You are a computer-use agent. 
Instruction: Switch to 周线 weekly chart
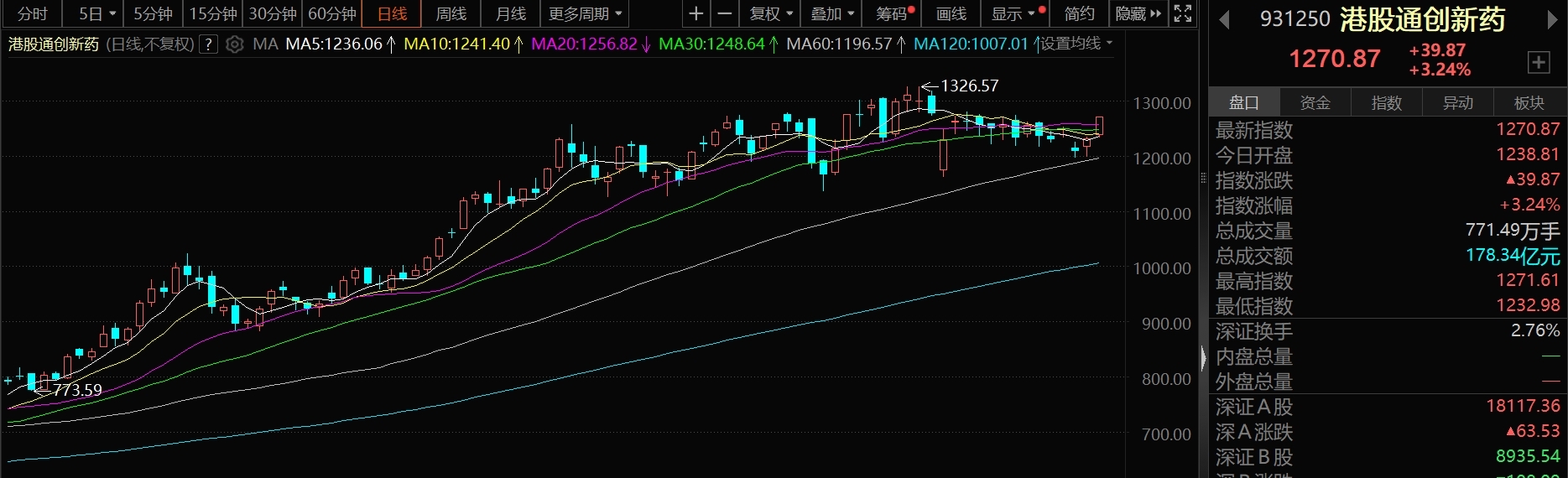coord(451,13)
